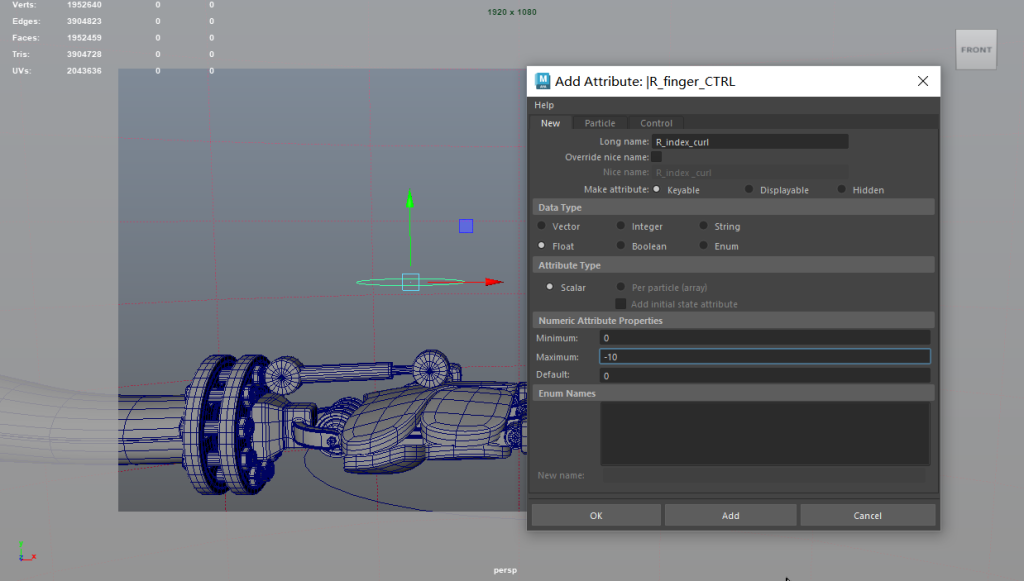
Task: Click the Enum Names list box
Action: tap(765, 433)
